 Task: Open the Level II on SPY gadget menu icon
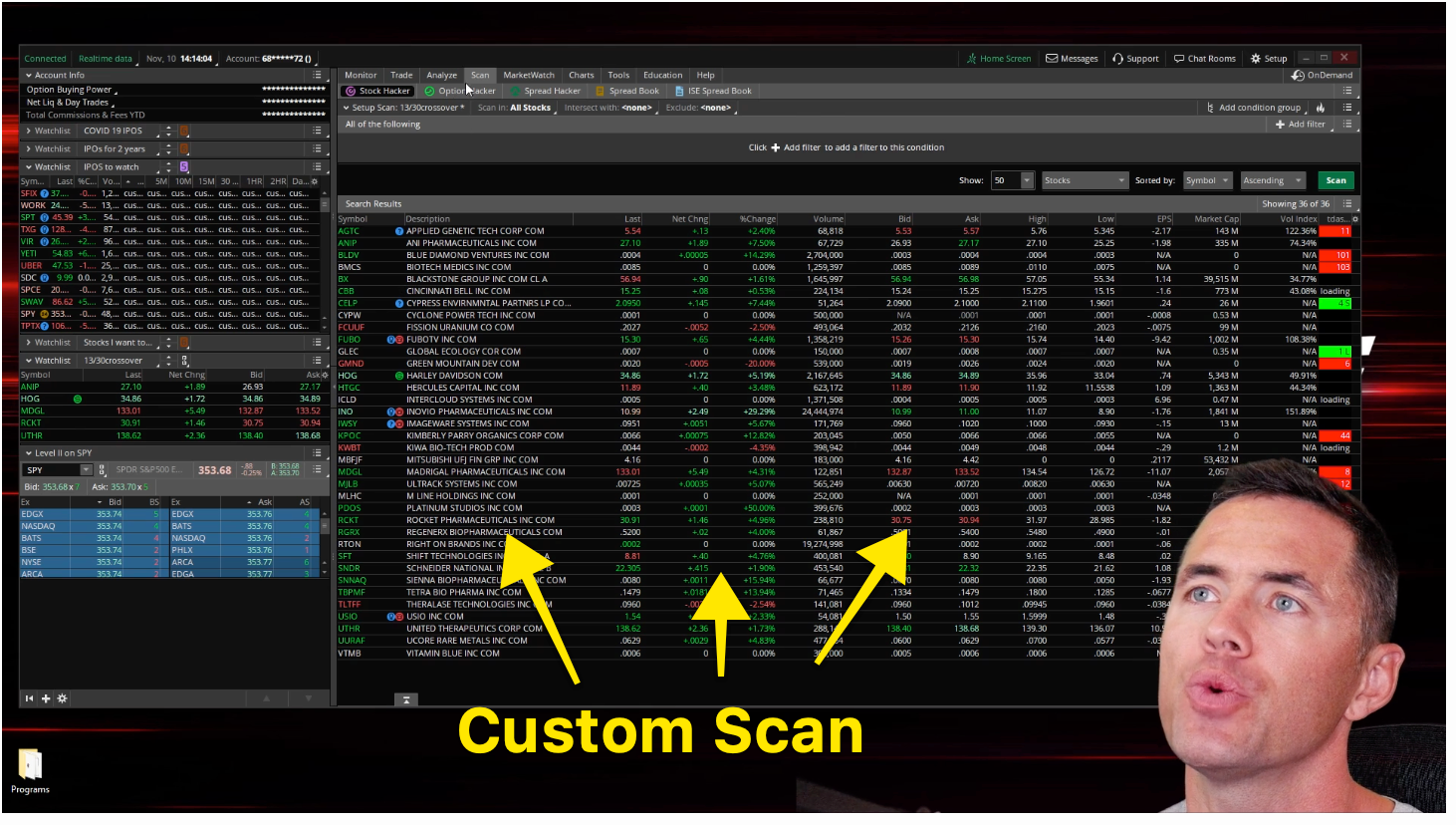point(317,452)
